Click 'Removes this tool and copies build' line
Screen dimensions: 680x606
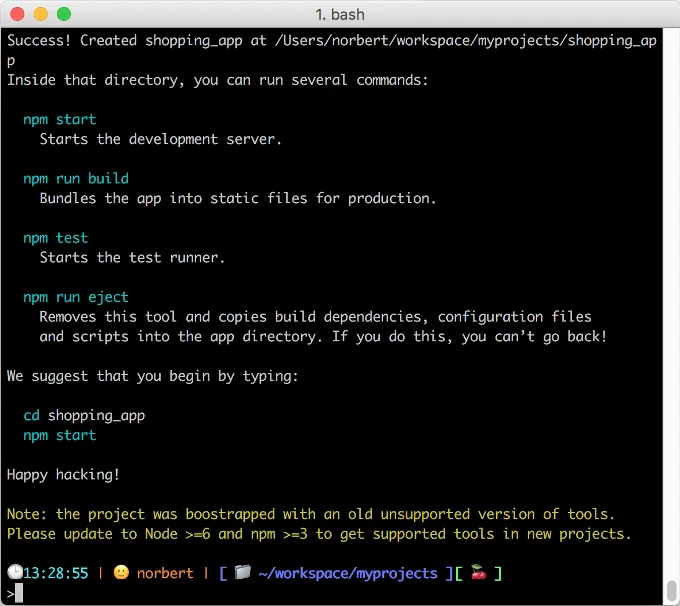pos(315,317)
